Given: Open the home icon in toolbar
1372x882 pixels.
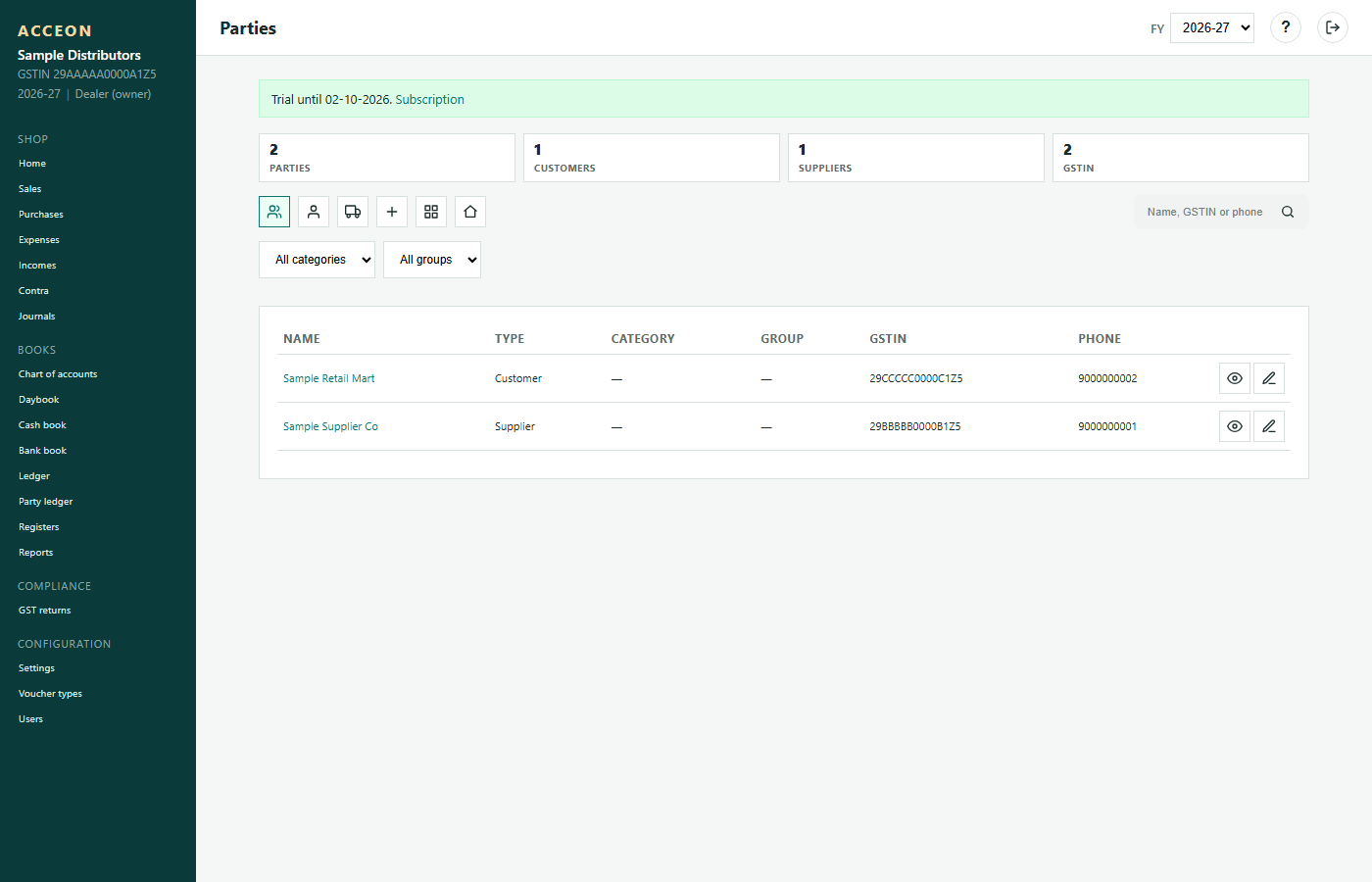Looking at the screenshot, I should pyautogui.click(x=470, y=212).
